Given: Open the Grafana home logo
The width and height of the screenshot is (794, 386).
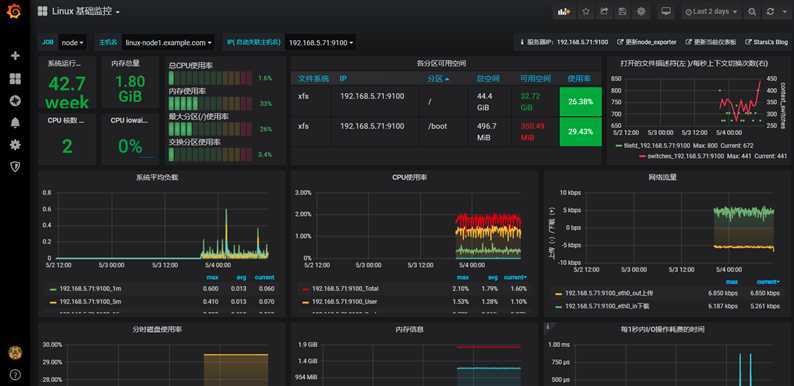Looking at the screenshot, I should pos(14,11).
